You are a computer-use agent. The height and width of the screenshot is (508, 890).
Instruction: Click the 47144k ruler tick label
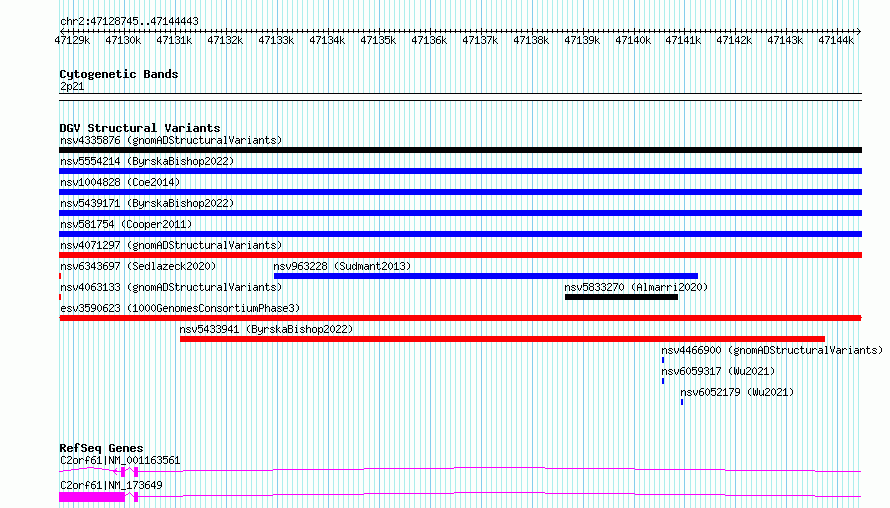click(x=837, y=40)
